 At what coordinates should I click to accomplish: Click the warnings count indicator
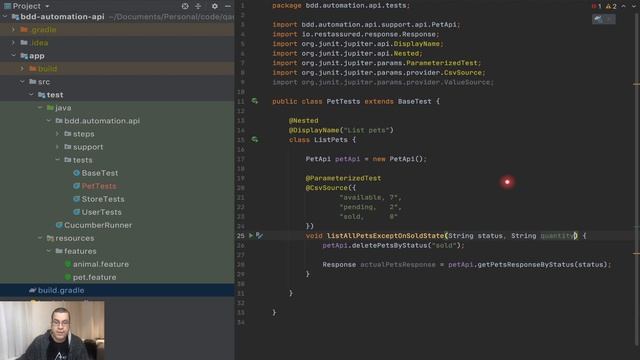click(611, 6)
